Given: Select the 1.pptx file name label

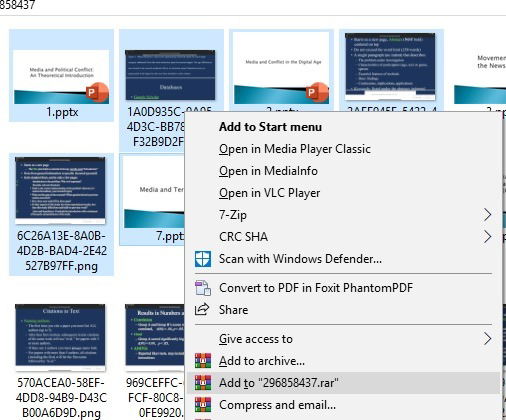Looking at the screenshot, I should 62,112.
